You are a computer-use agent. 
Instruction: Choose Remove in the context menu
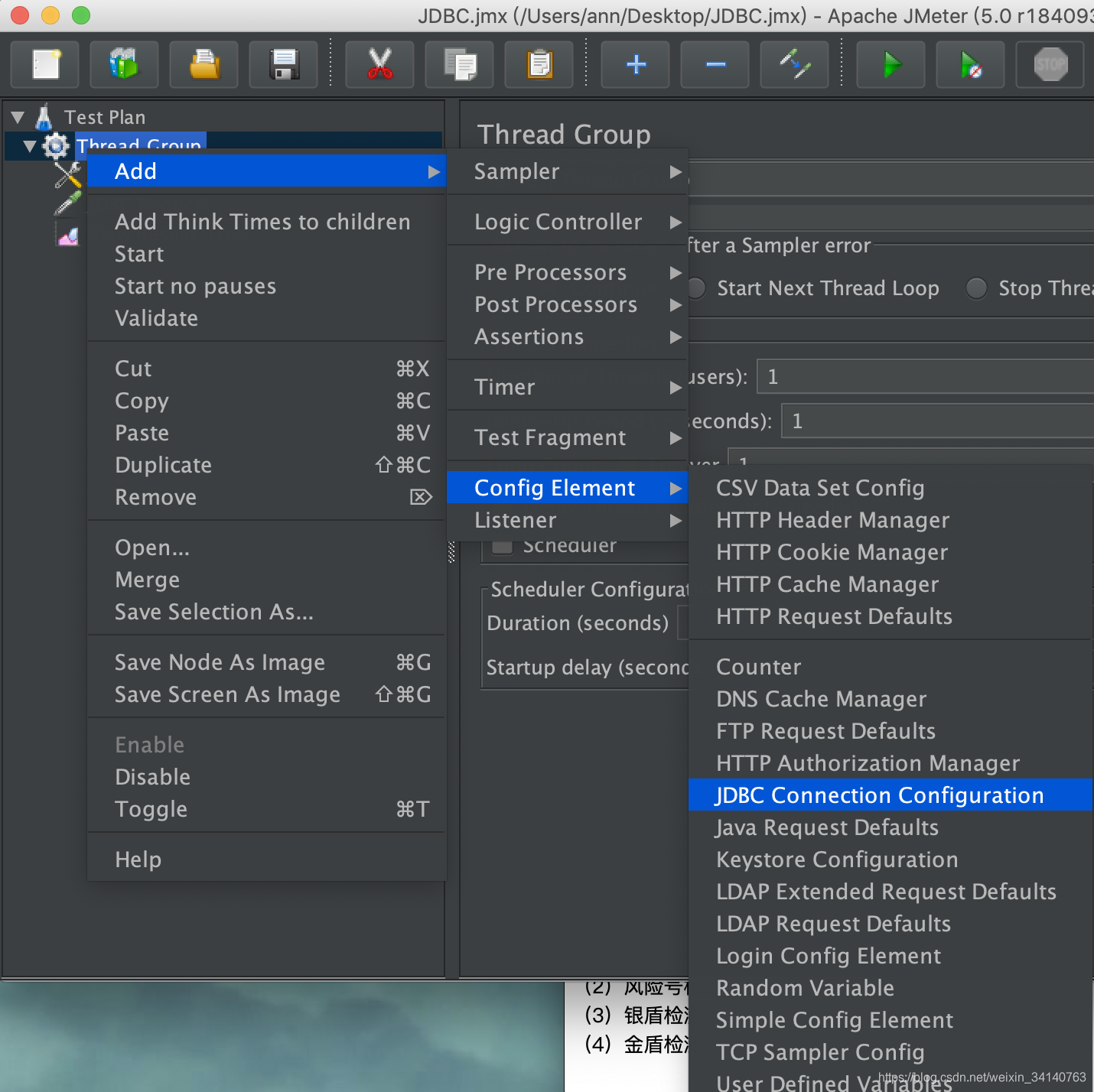(x=267, y=497)
